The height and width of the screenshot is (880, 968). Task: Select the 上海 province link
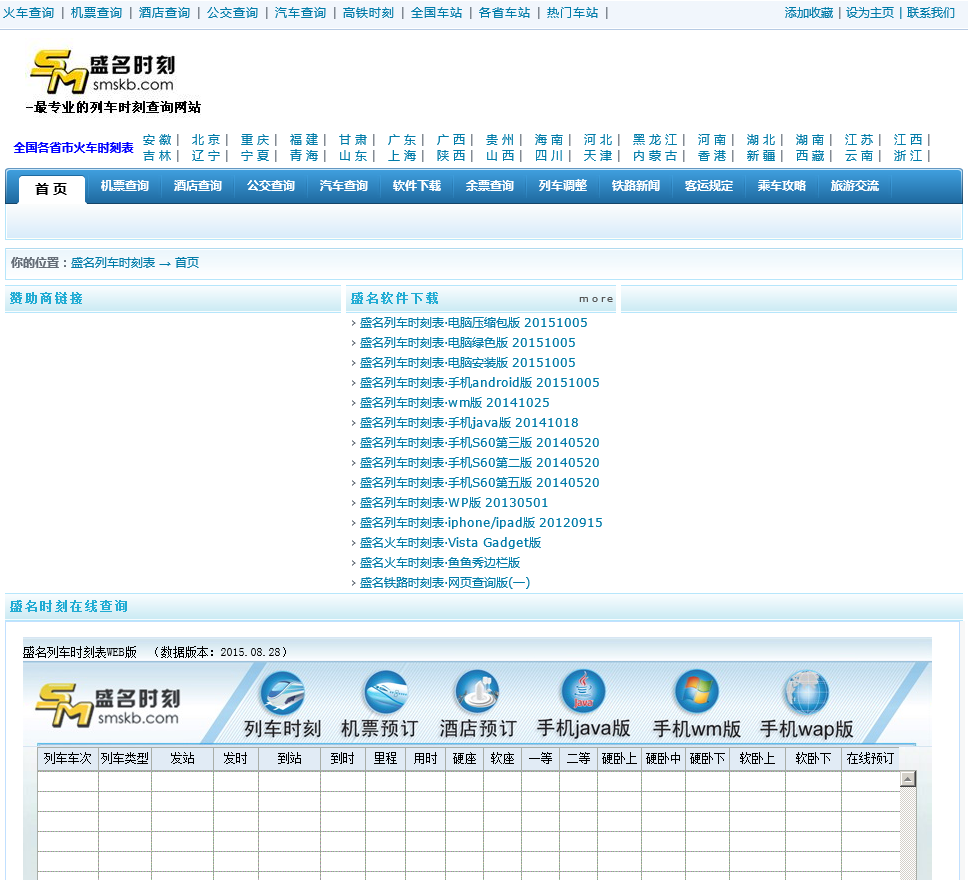point(403,156)
